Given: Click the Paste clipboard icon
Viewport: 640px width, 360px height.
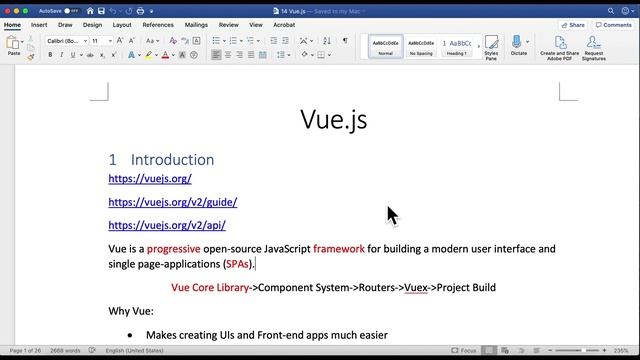Looking at the screenshot, I should pyautogui.click(x=12, y=42).
